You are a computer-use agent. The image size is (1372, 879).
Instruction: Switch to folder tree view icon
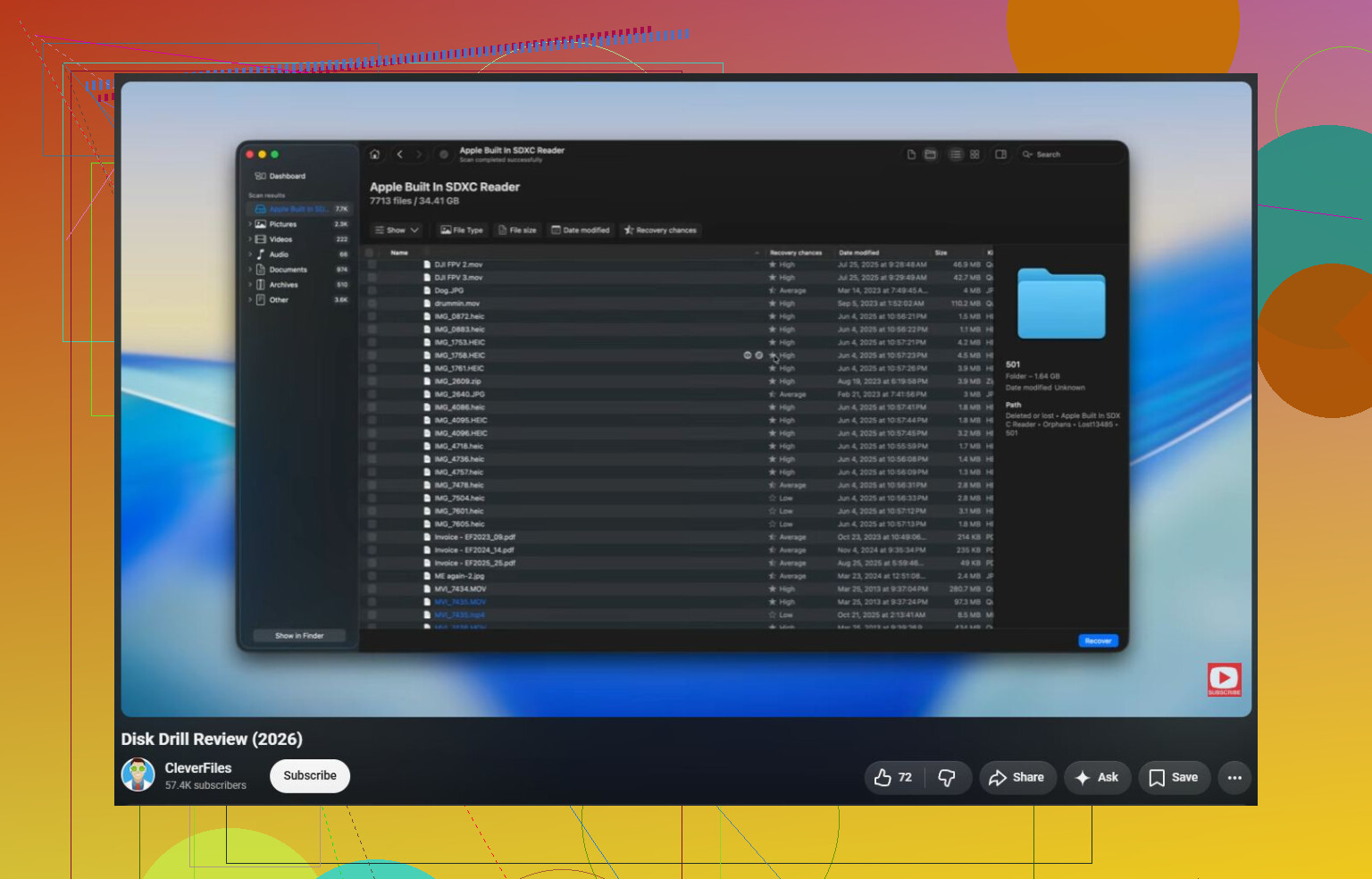point(930,155)
